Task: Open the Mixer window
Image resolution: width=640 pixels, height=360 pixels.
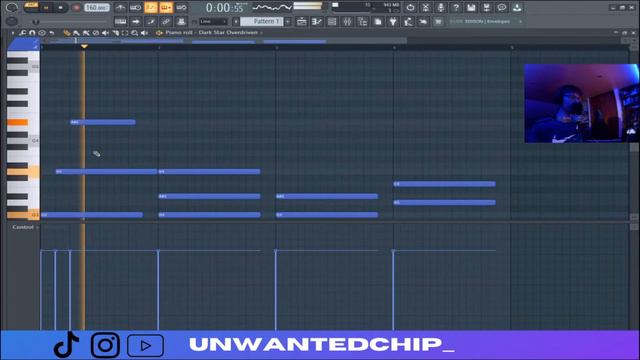Action: click(347, 22)
